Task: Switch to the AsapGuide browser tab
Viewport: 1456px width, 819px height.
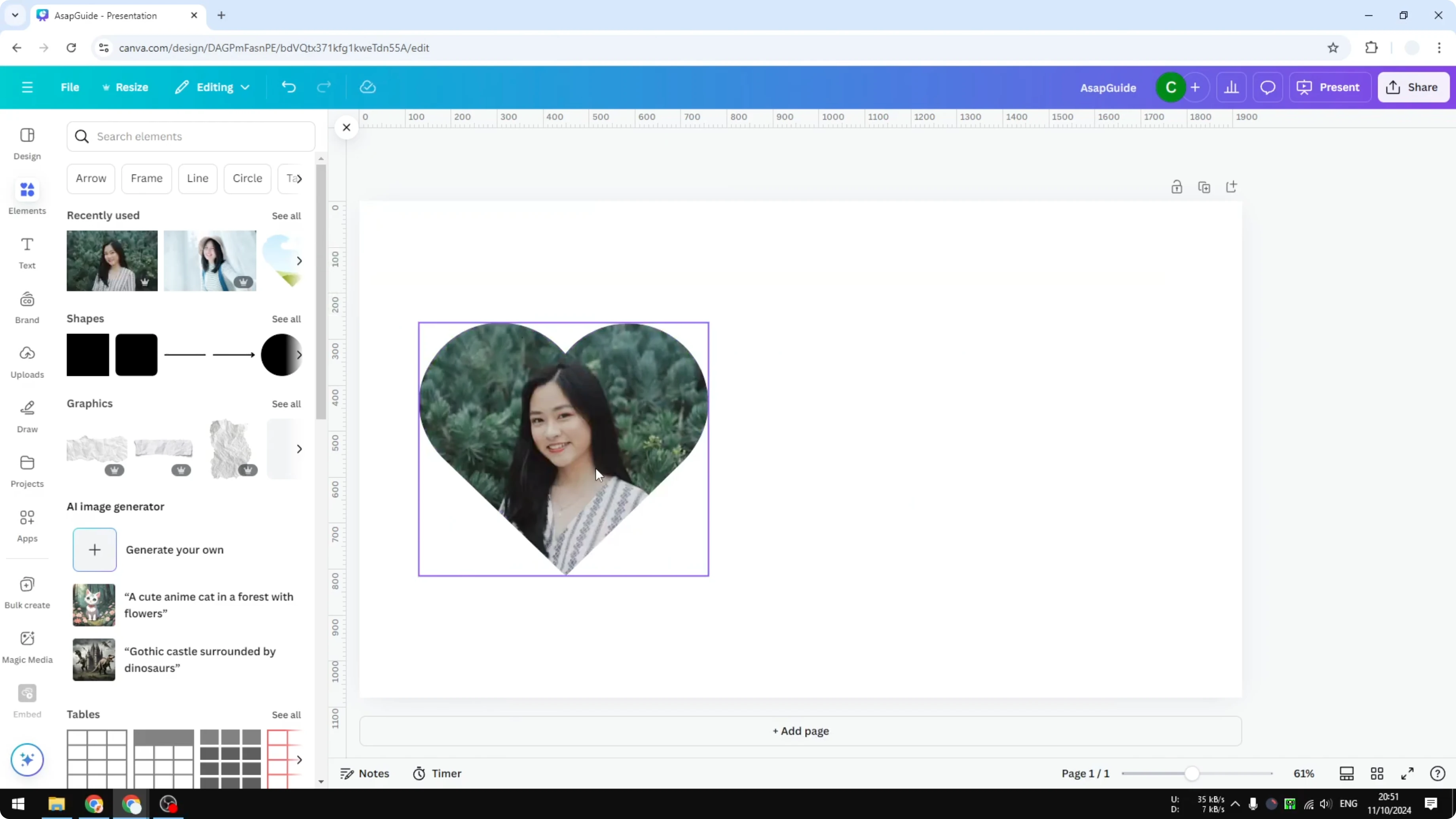Action: tap(107, 16)
